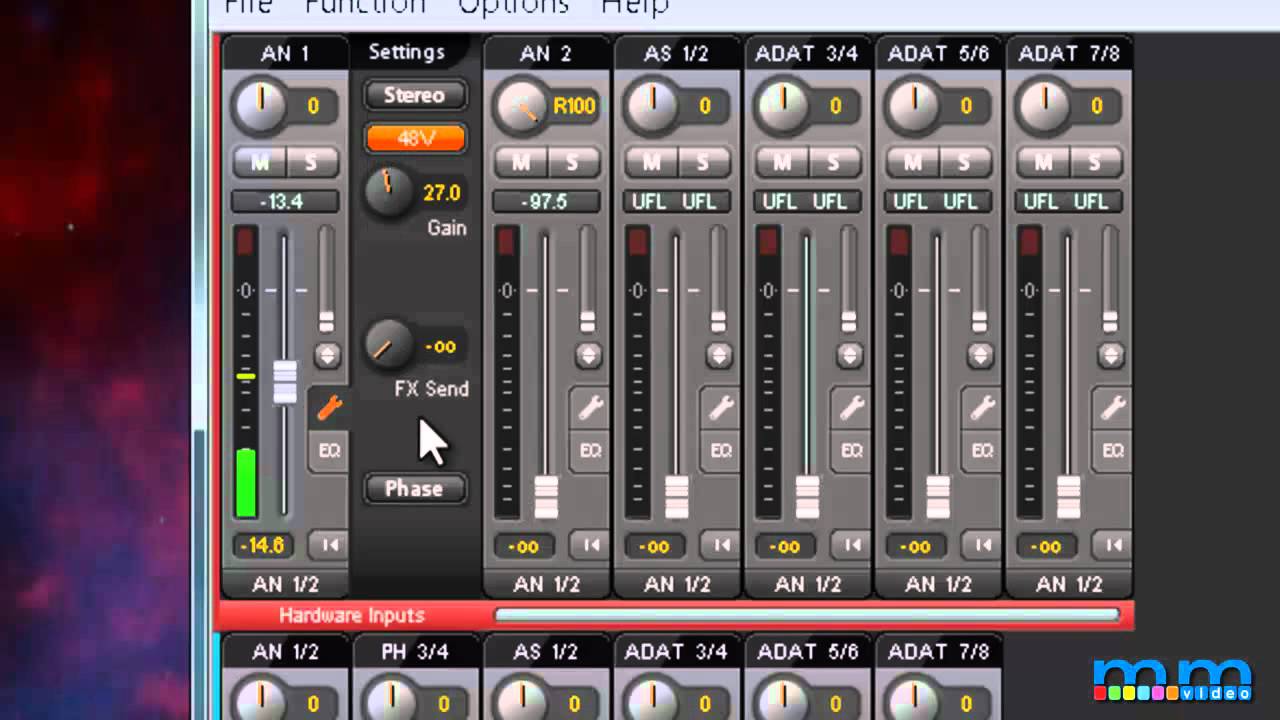Open EQ panel on ADAT 7/8 input

click(x=1113, y=451)
